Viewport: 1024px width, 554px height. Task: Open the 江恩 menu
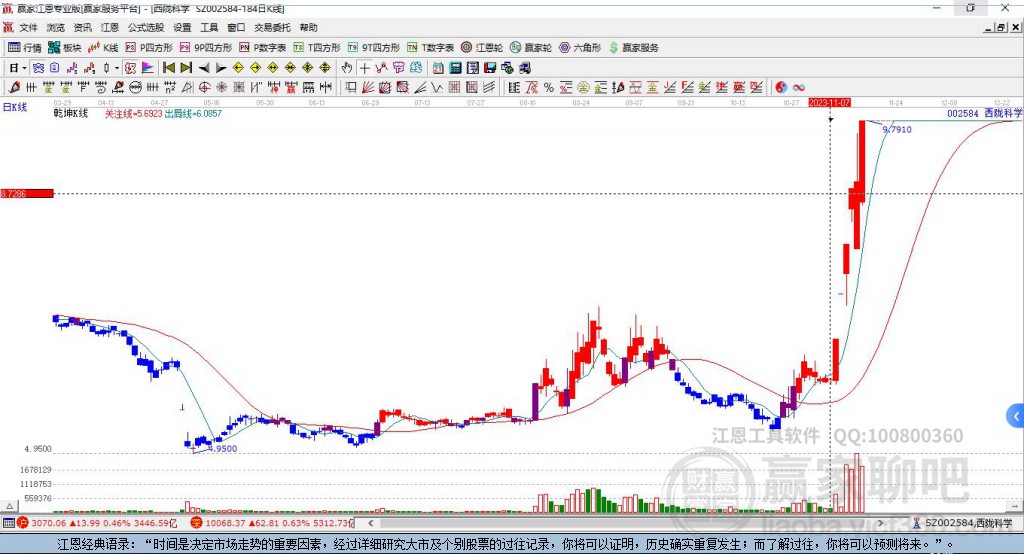[x=110, y=27]
